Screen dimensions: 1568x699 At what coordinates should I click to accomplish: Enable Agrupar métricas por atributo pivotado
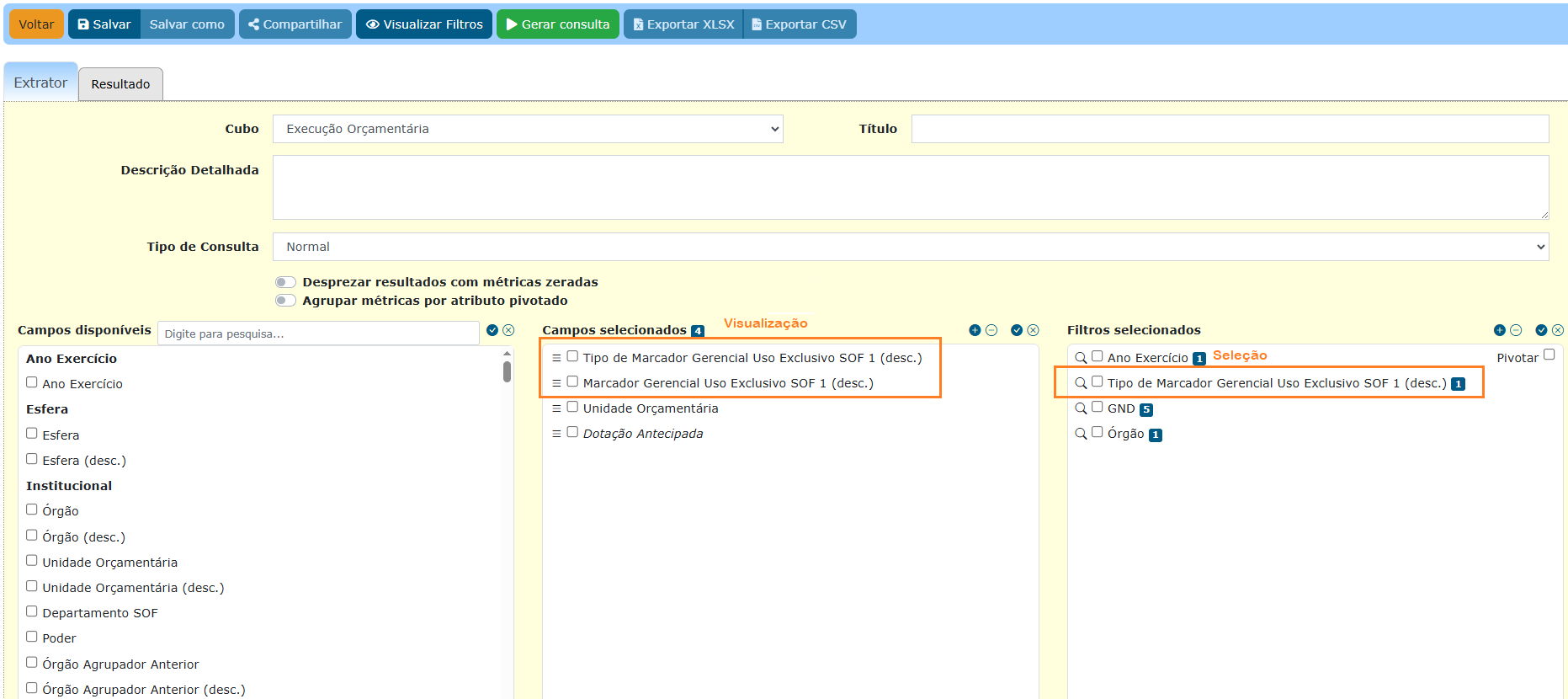coord(286,301)
